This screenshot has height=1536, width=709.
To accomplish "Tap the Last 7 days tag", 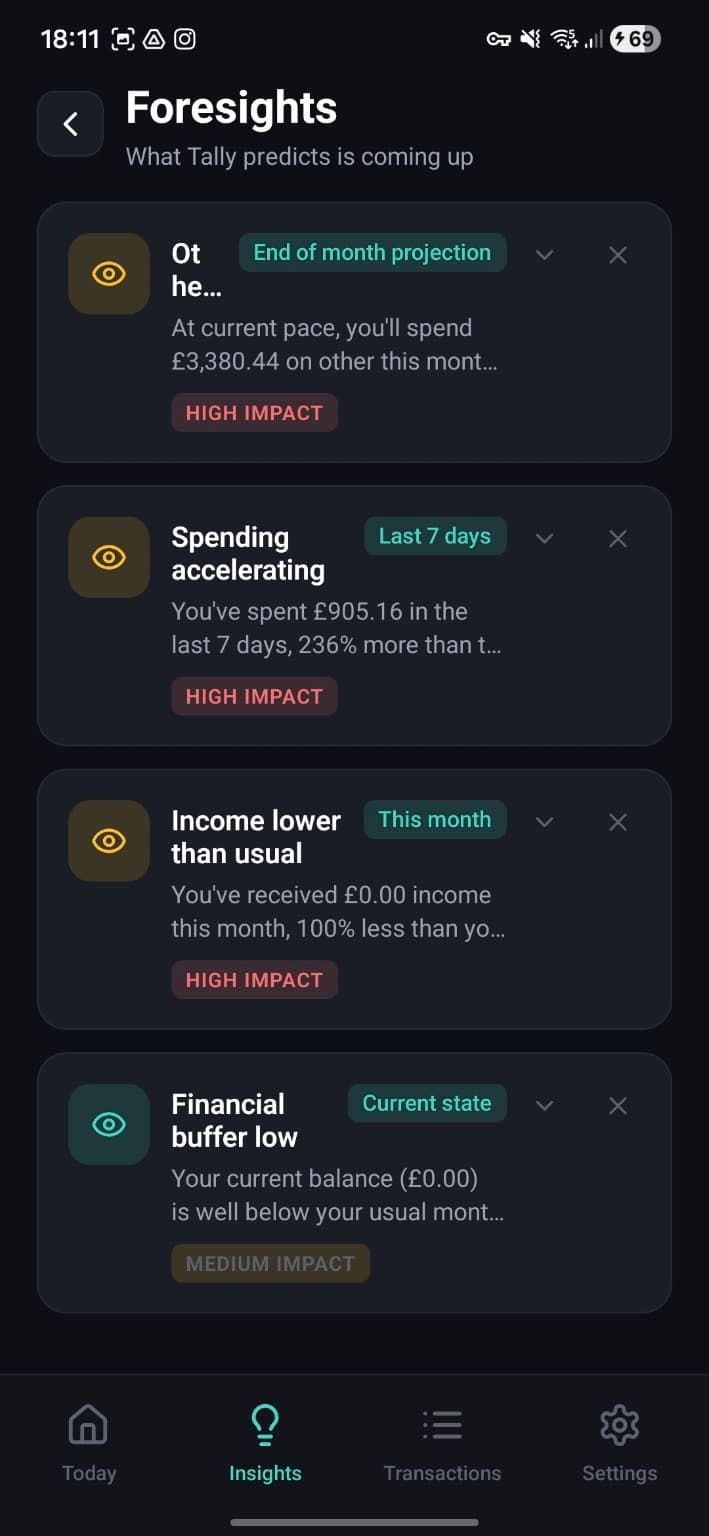I will coord(435,536).
